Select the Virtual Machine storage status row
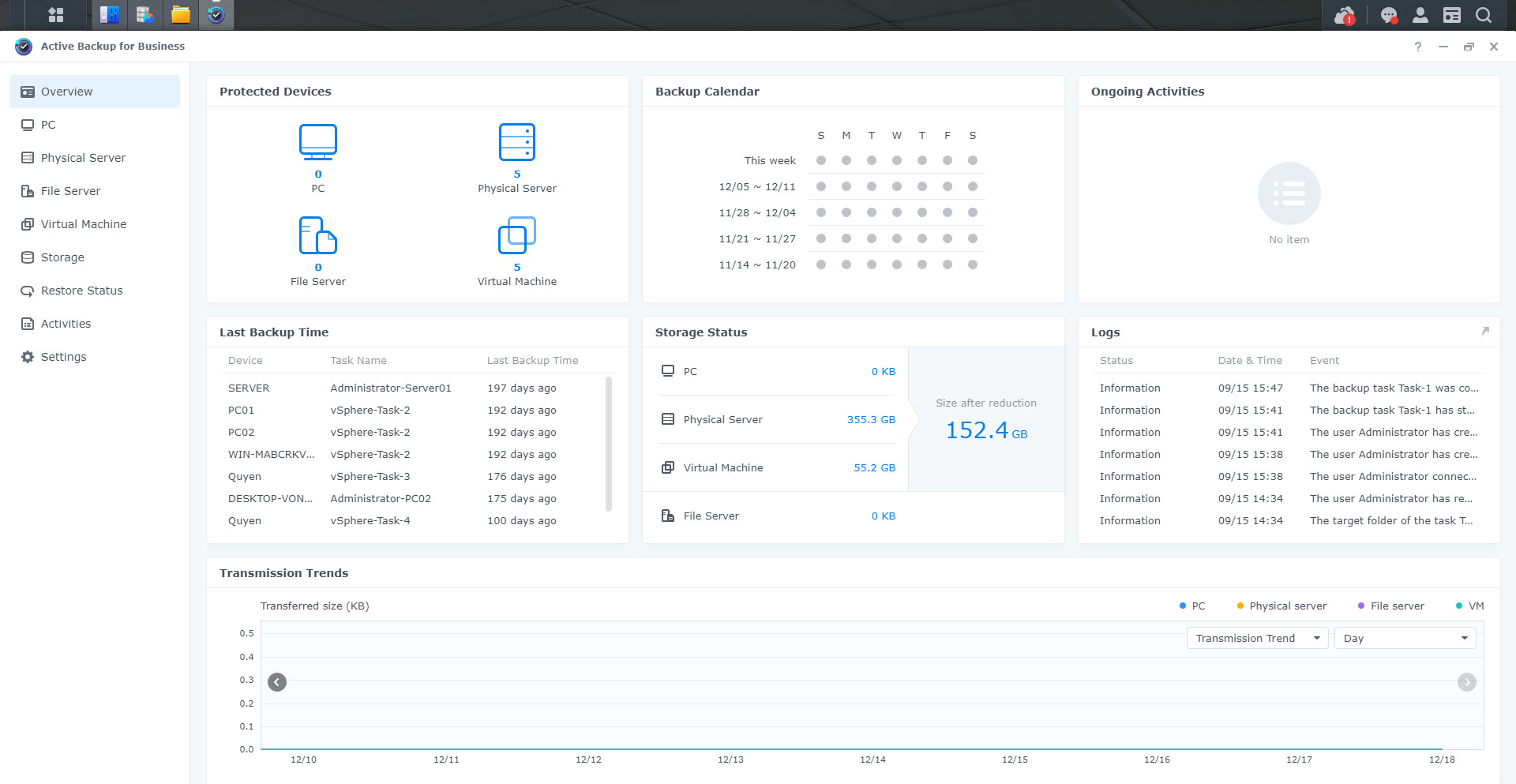1516x784 pixels. pos(778,467)
